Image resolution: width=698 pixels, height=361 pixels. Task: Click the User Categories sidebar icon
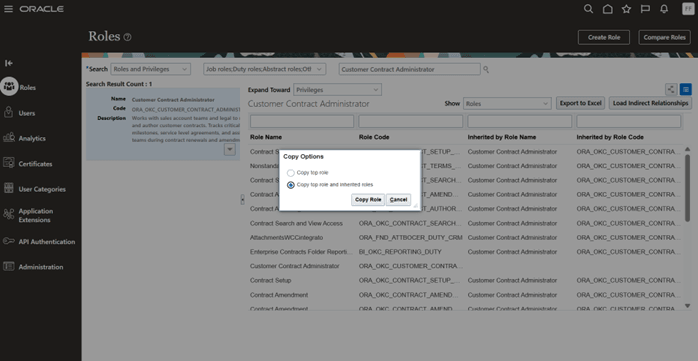tap(8, 189)
